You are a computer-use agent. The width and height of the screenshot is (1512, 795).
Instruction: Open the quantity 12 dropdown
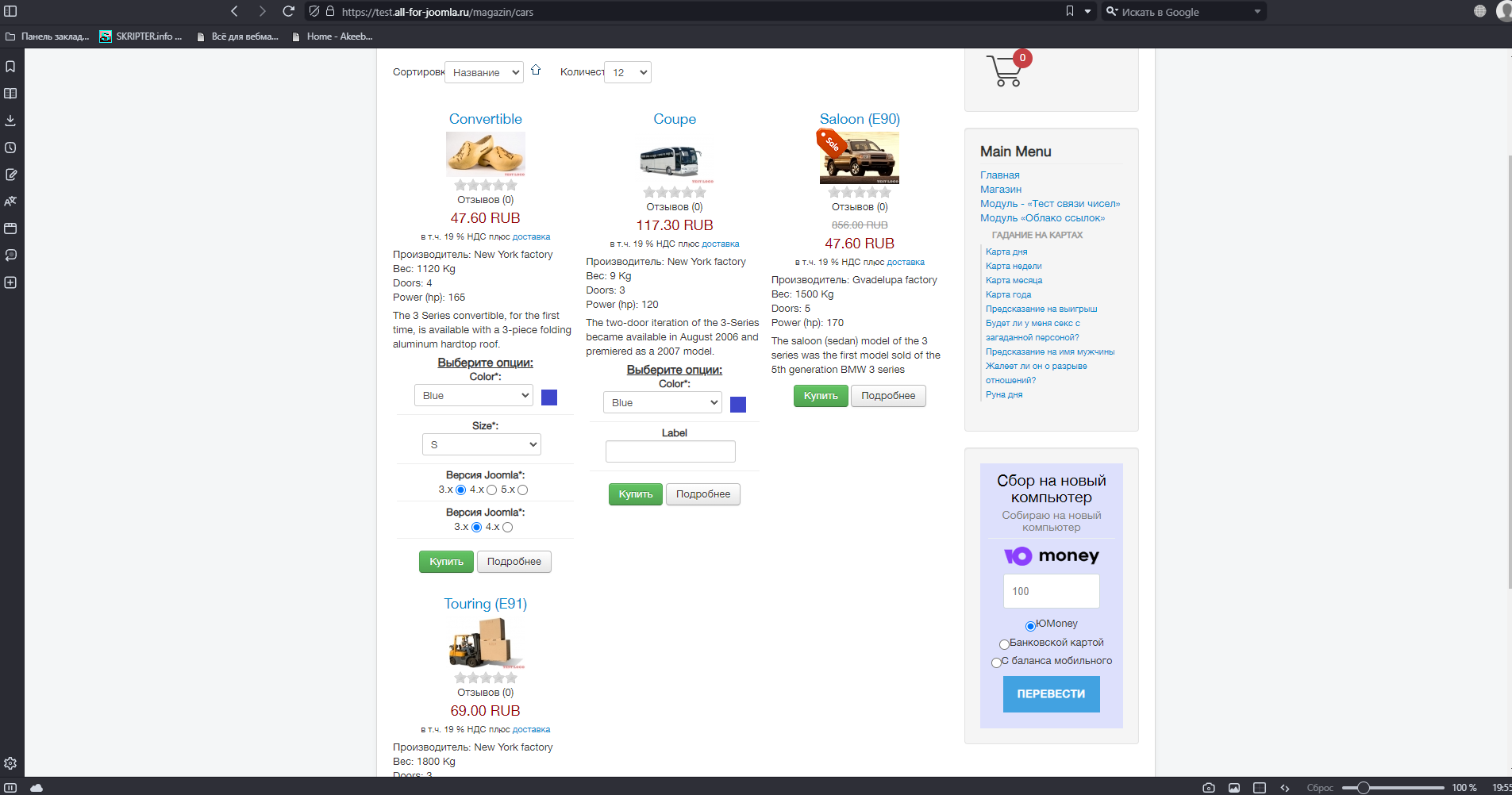628,72
